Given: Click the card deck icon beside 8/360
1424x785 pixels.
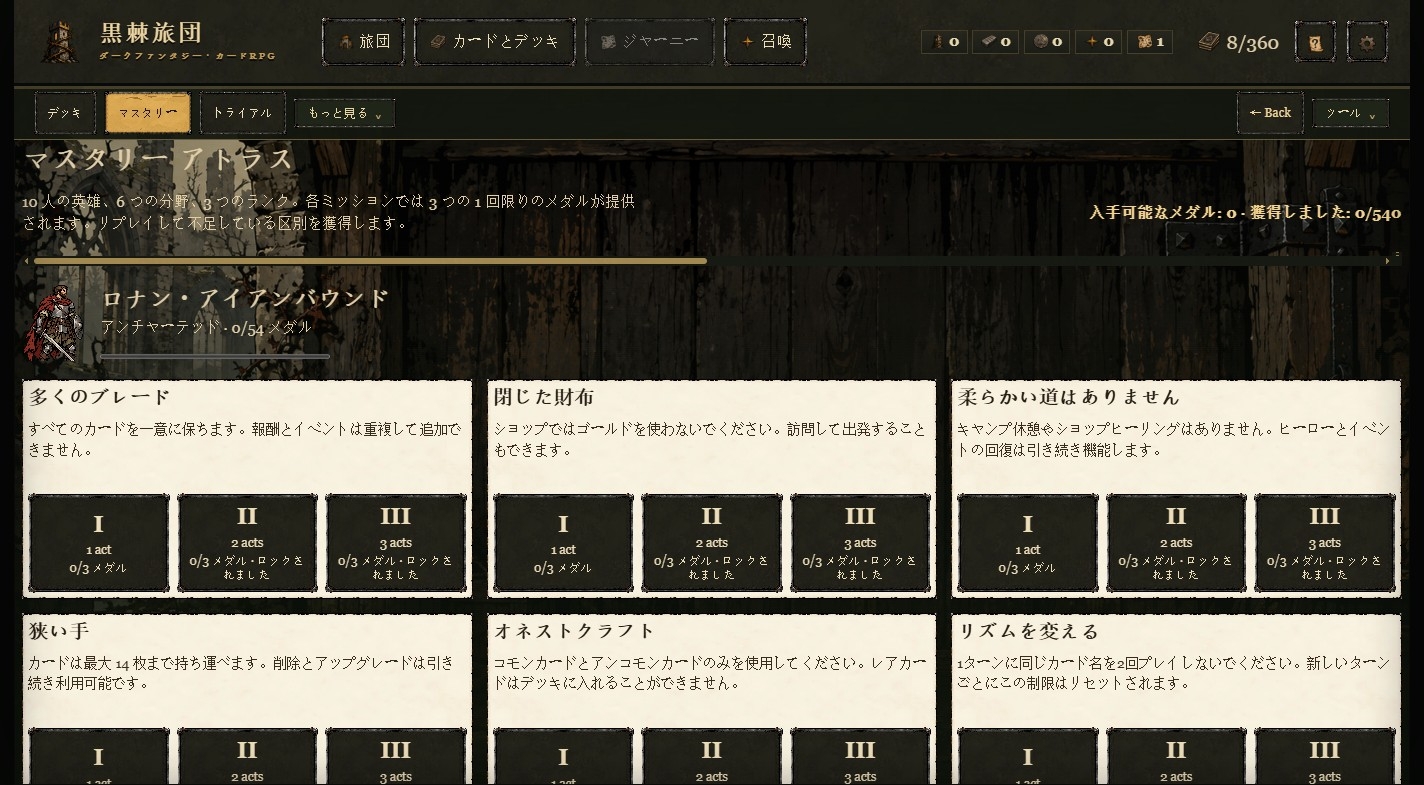Looking at the screenshot, I should tap(1209, 42).
